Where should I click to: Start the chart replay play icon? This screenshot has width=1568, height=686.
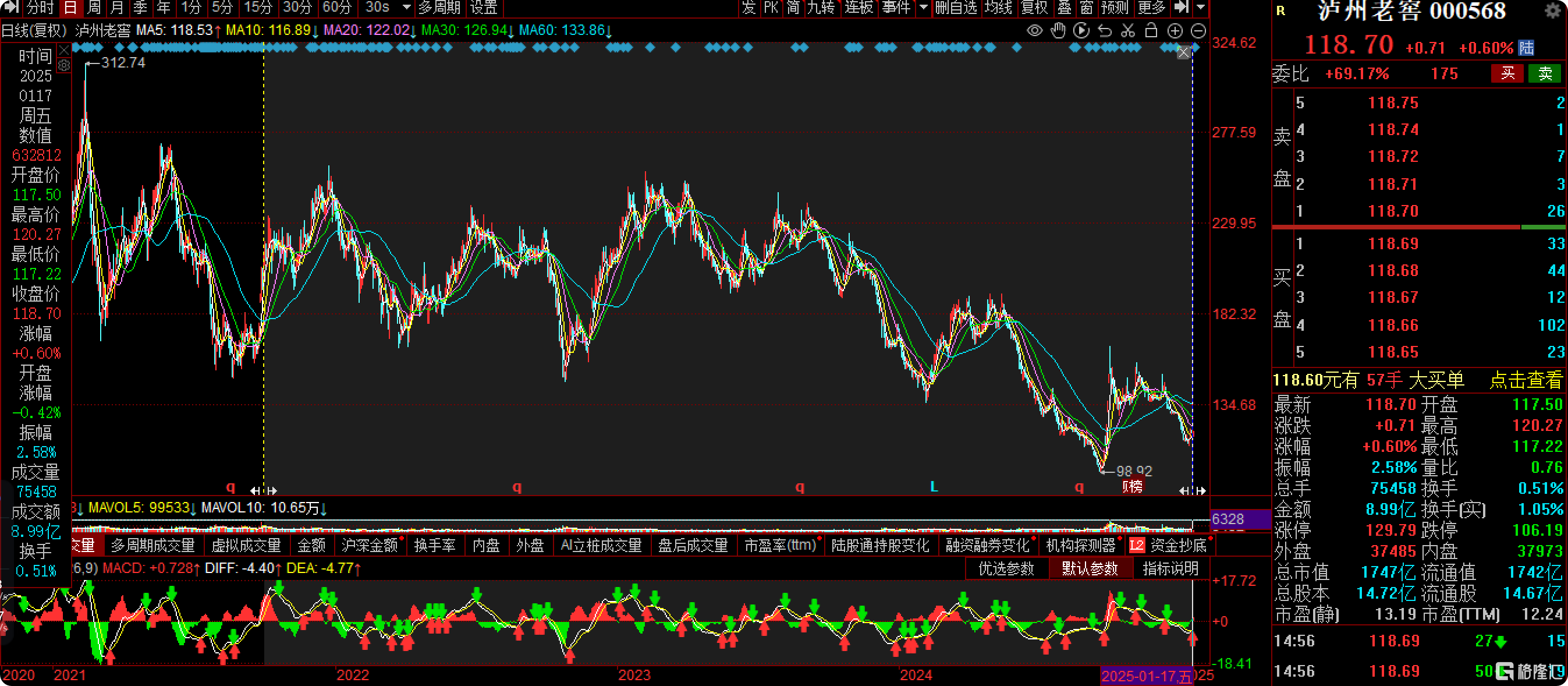pyautogui.click(x=1081, y=30)
